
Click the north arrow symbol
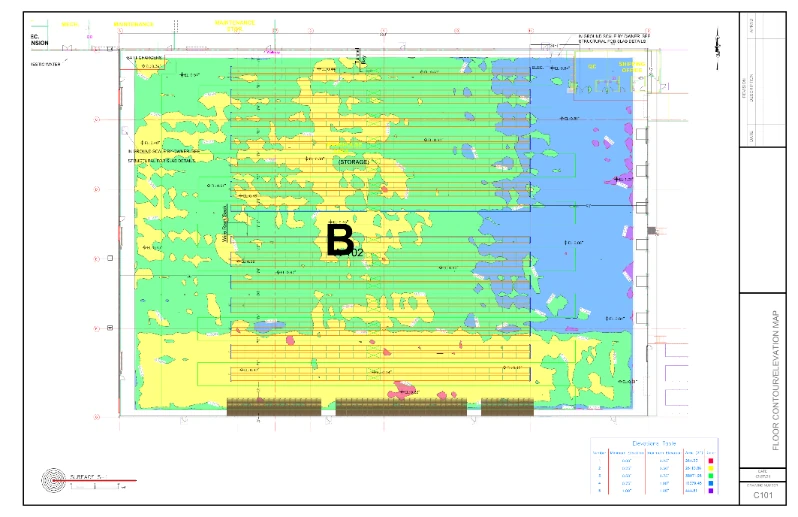coord(718,49)
